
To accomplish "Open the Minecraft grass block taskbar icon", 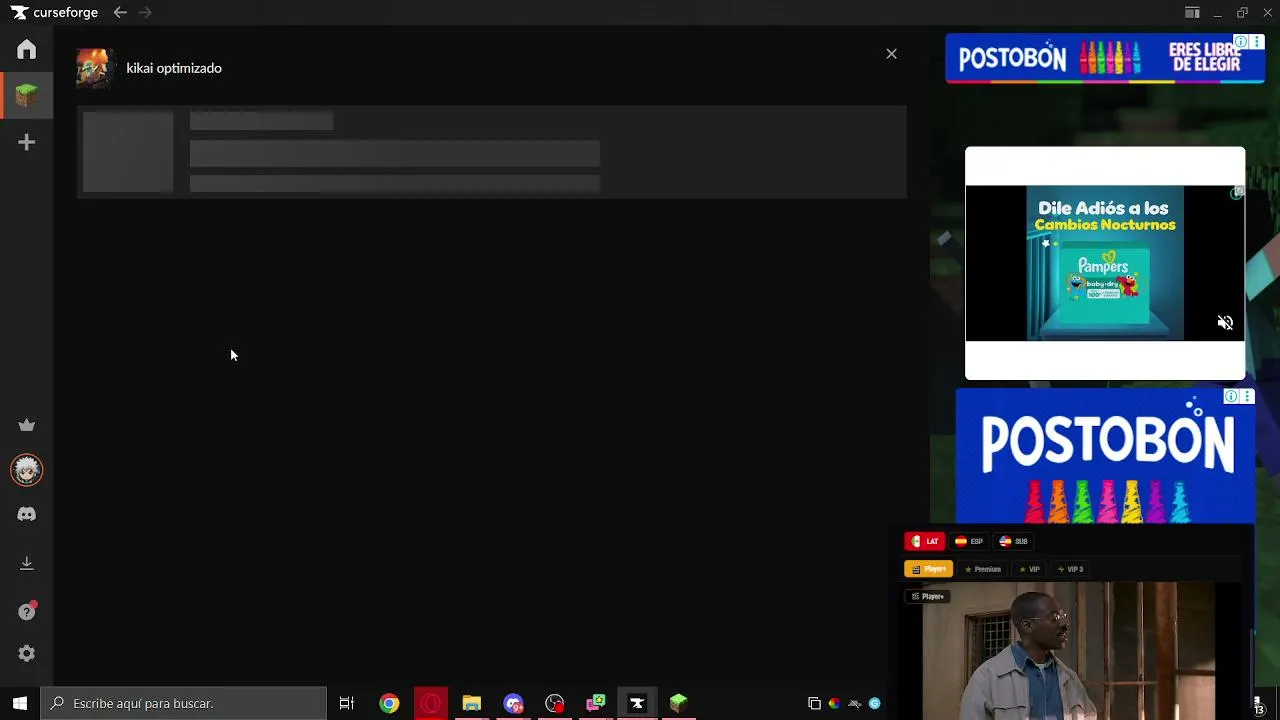I will pyautogui.click(x=679, y=703).
